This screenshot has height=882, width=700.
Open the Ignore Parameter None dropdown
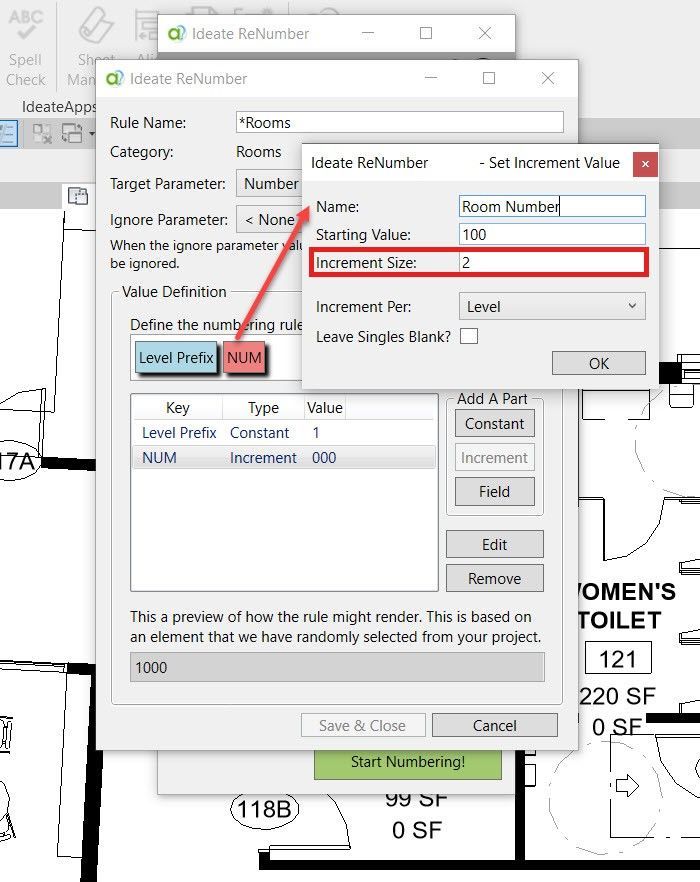269,219
